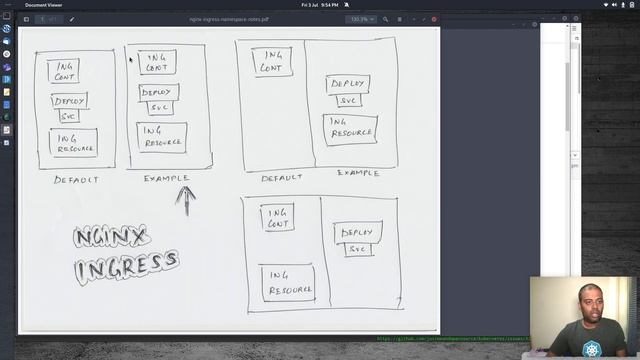Open the Wi-Fi network indicator
The image size is (640, 360).
pyautogui.click(x=606, y=5)
